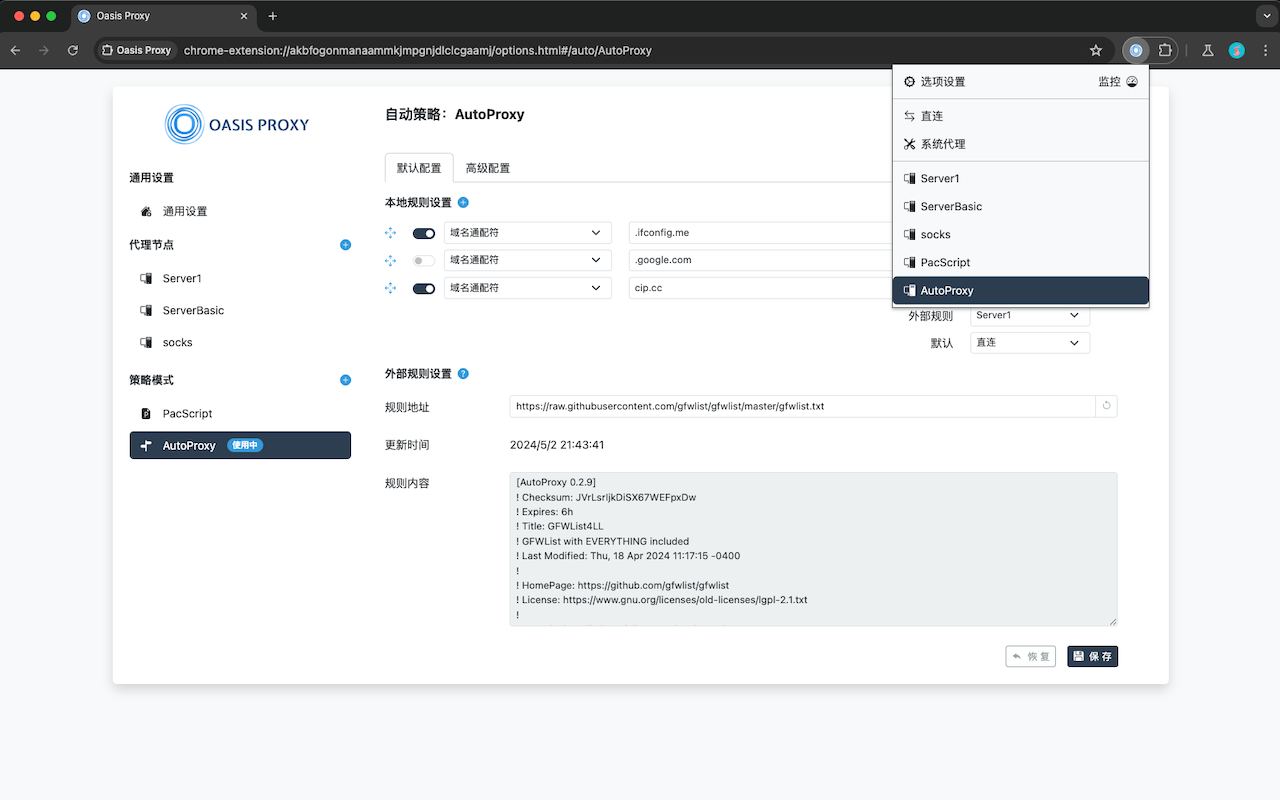Open PacScript strategy in the sidebar

240,413
